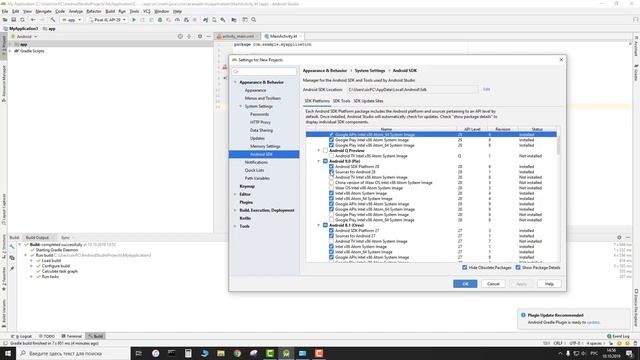Viewport: 640px width, 360px height.
Task: Collapse Android 8.1 (Oreo) group
Action: [319, 225]
